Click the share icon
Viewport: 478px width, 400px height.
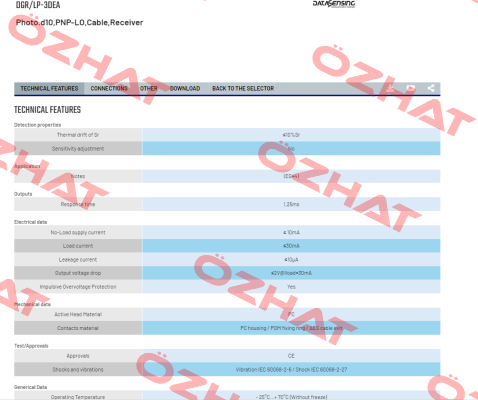pyautogui.click(x=431, y=88)
